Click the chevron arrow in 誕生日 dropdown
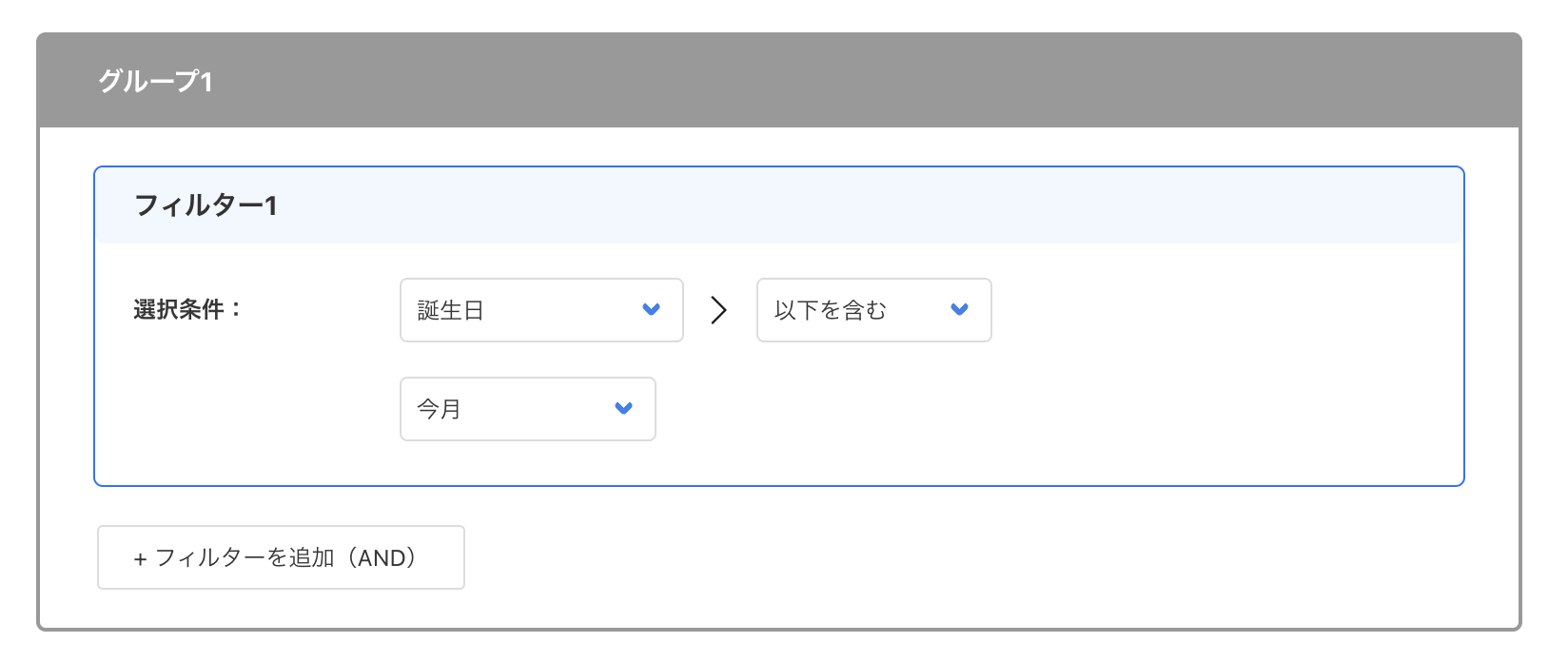Image resolution: width=1568 pixels, height=662 pixels. pos(651,309)
